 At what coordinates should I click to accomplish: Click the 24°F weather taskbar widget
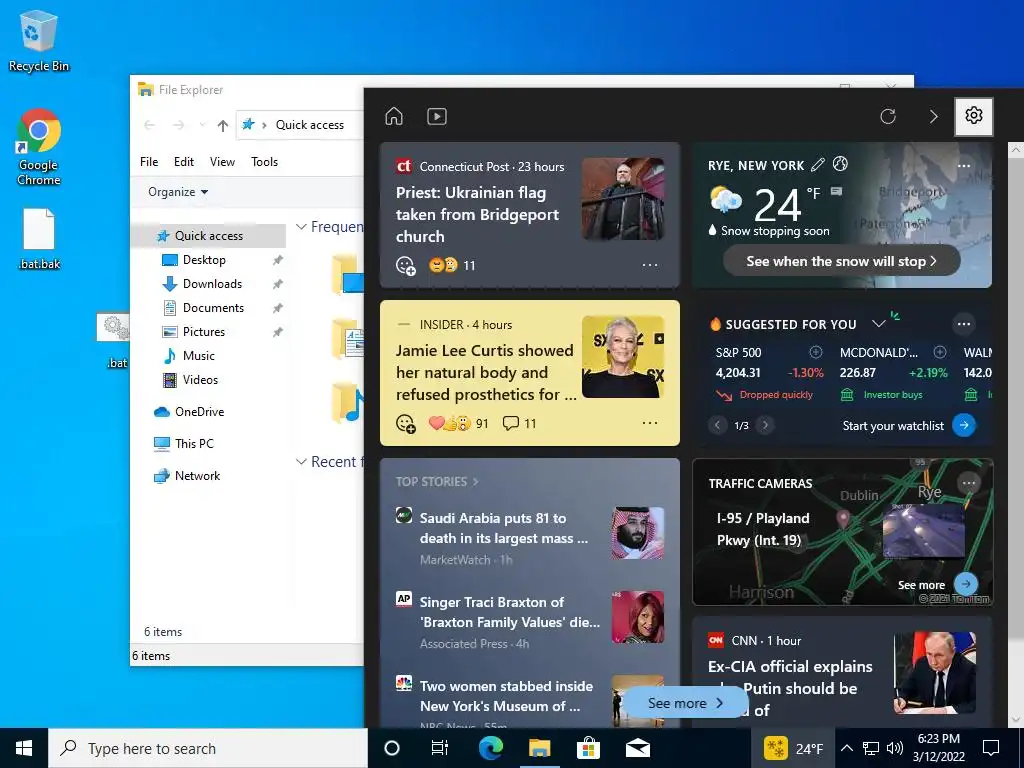(793, 748)
